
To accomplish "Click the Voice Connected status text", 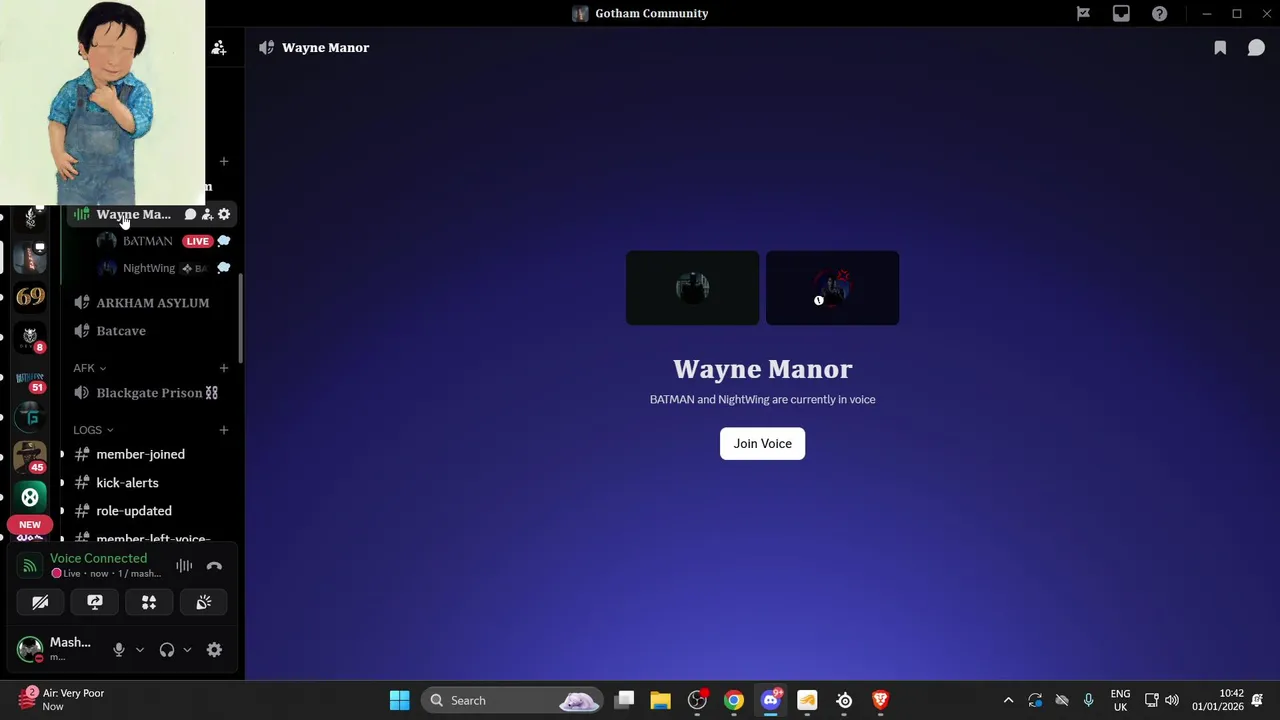I will [x=98, y=558].
